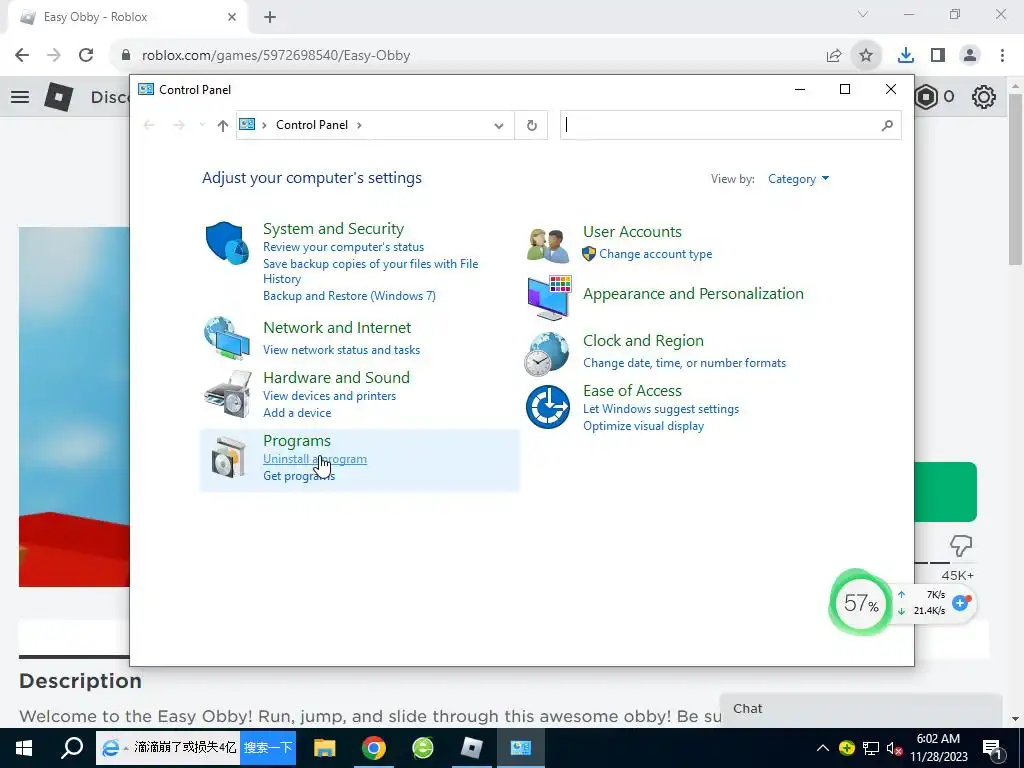Open Chrome tab search chevron

(863, 14)
